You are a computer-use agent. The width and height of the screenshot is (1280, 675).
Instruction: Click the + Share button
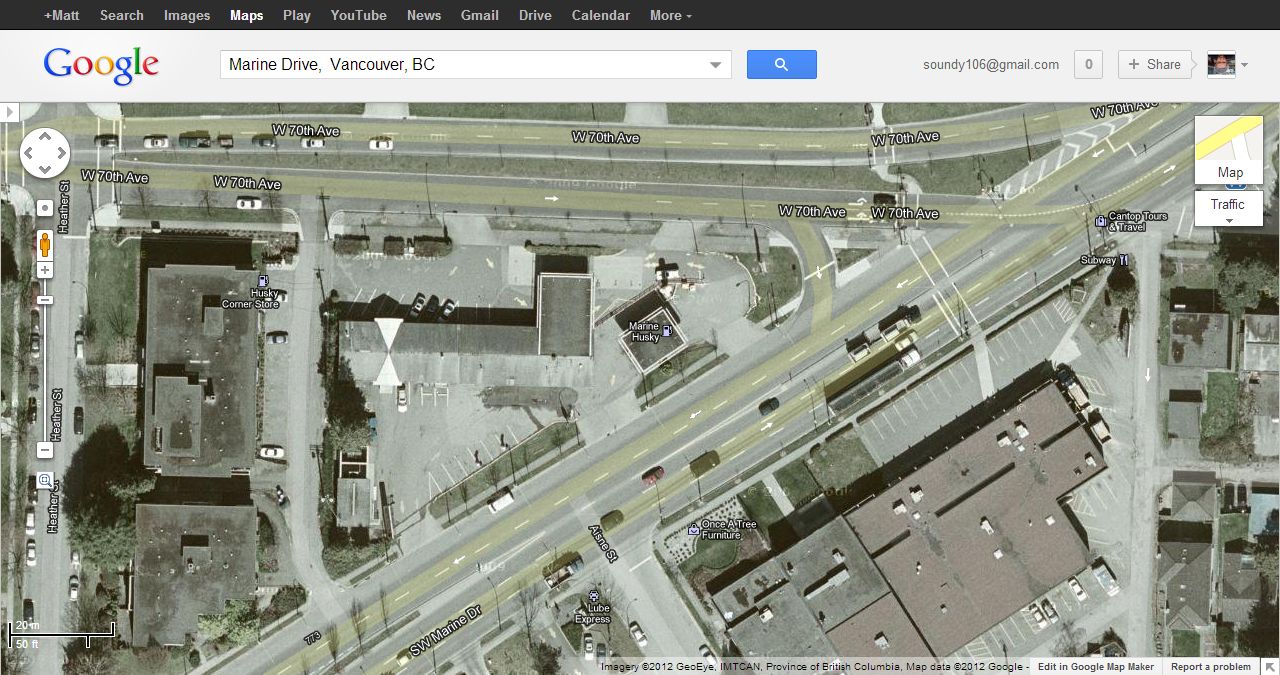coord(1154,65)
